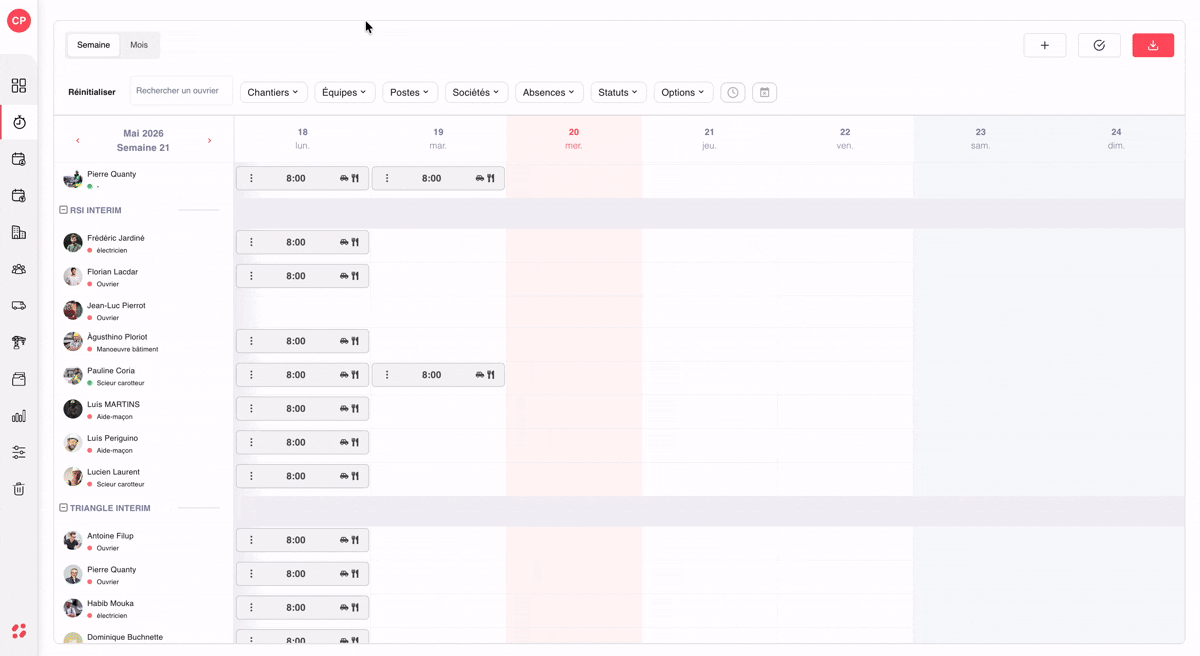Click the CP profile avatar

click(x=19, y=20)
